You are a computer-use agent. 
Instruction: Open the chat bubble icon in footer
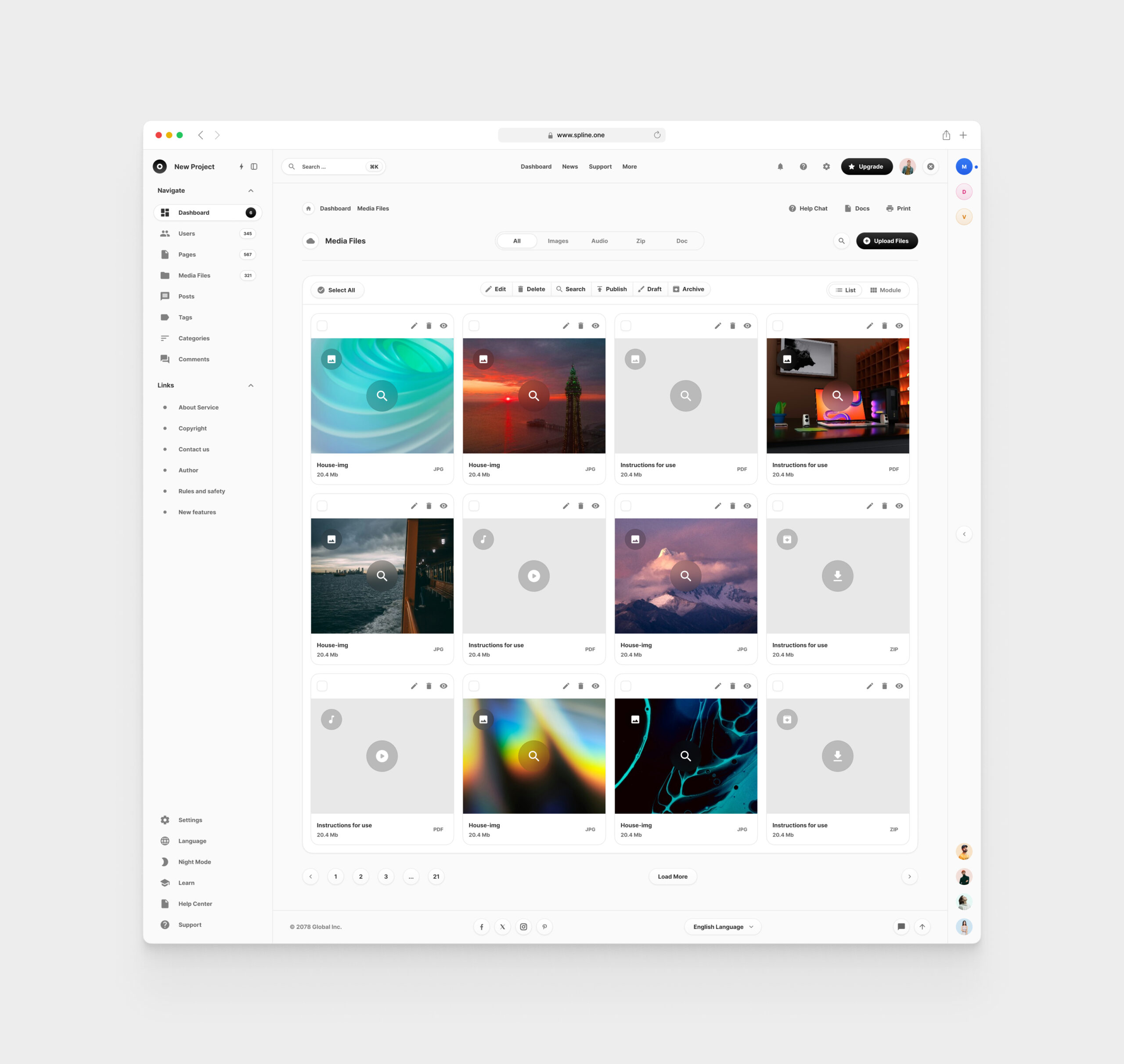tap(901, 927)
